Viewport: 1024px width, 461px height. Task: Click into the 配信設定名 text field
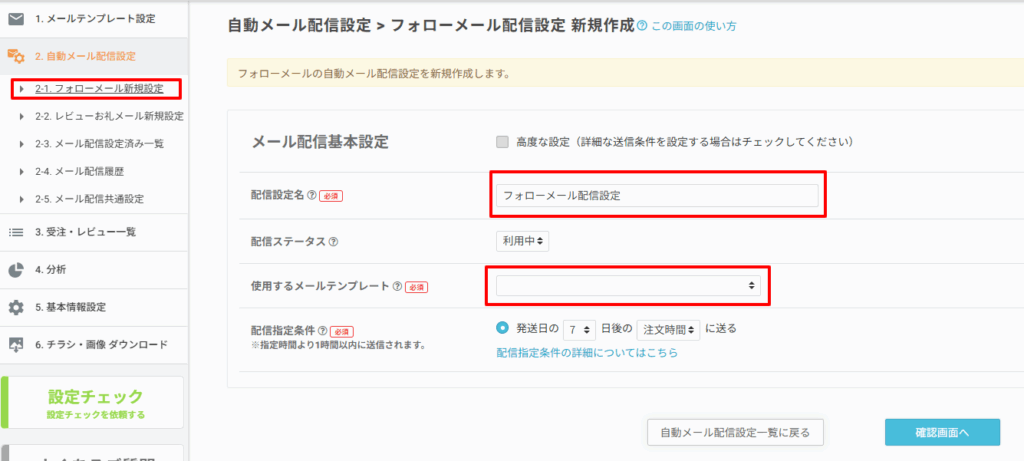659,196
